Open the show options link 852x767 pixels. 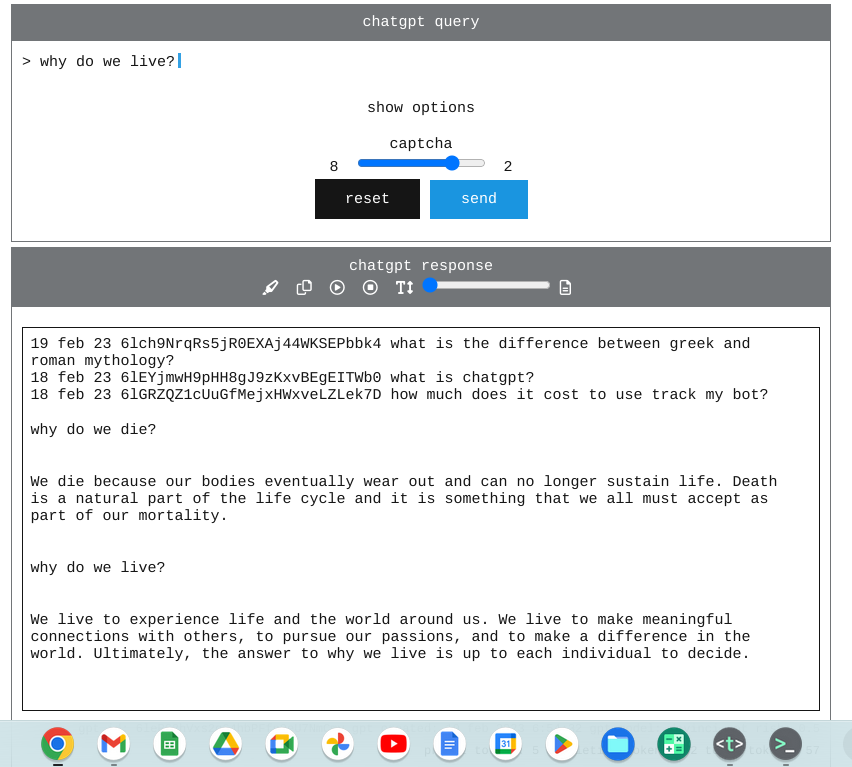click(421, 108)
